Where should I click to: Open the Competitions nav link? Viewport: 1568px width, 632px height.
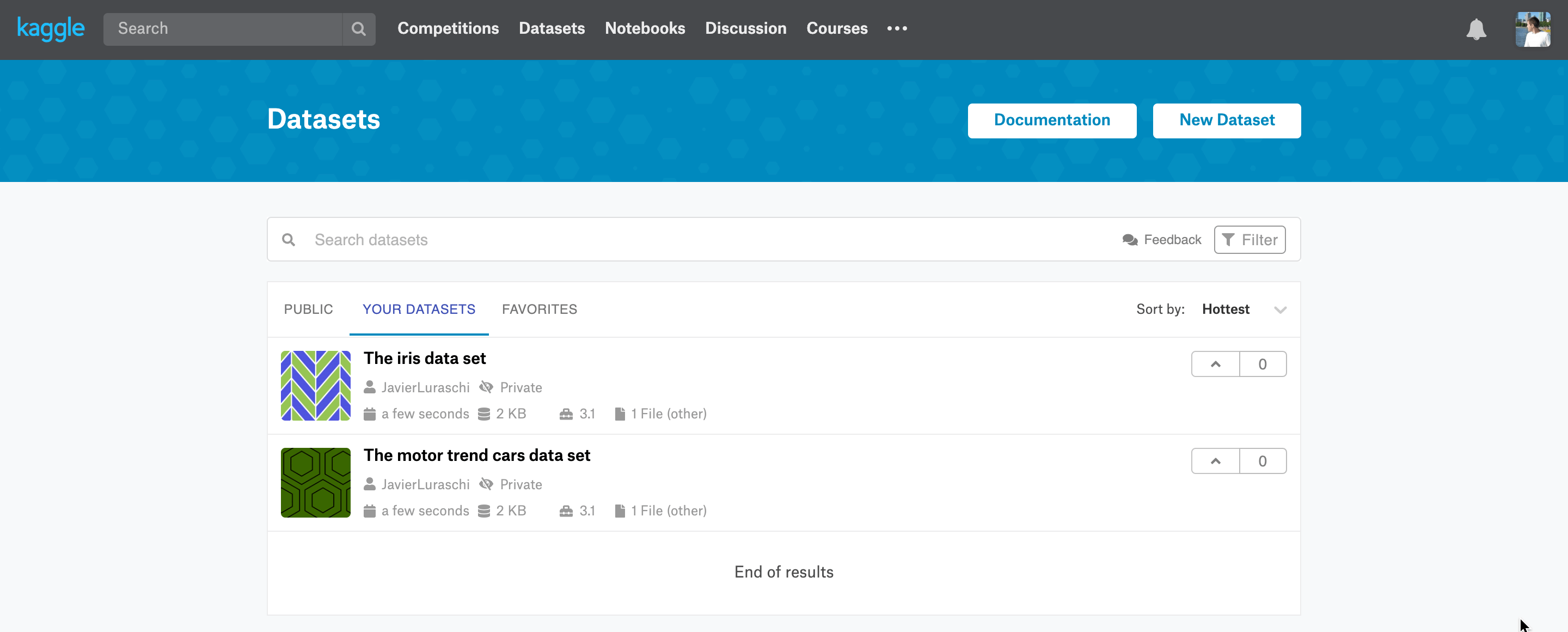[x=448, y=29]
